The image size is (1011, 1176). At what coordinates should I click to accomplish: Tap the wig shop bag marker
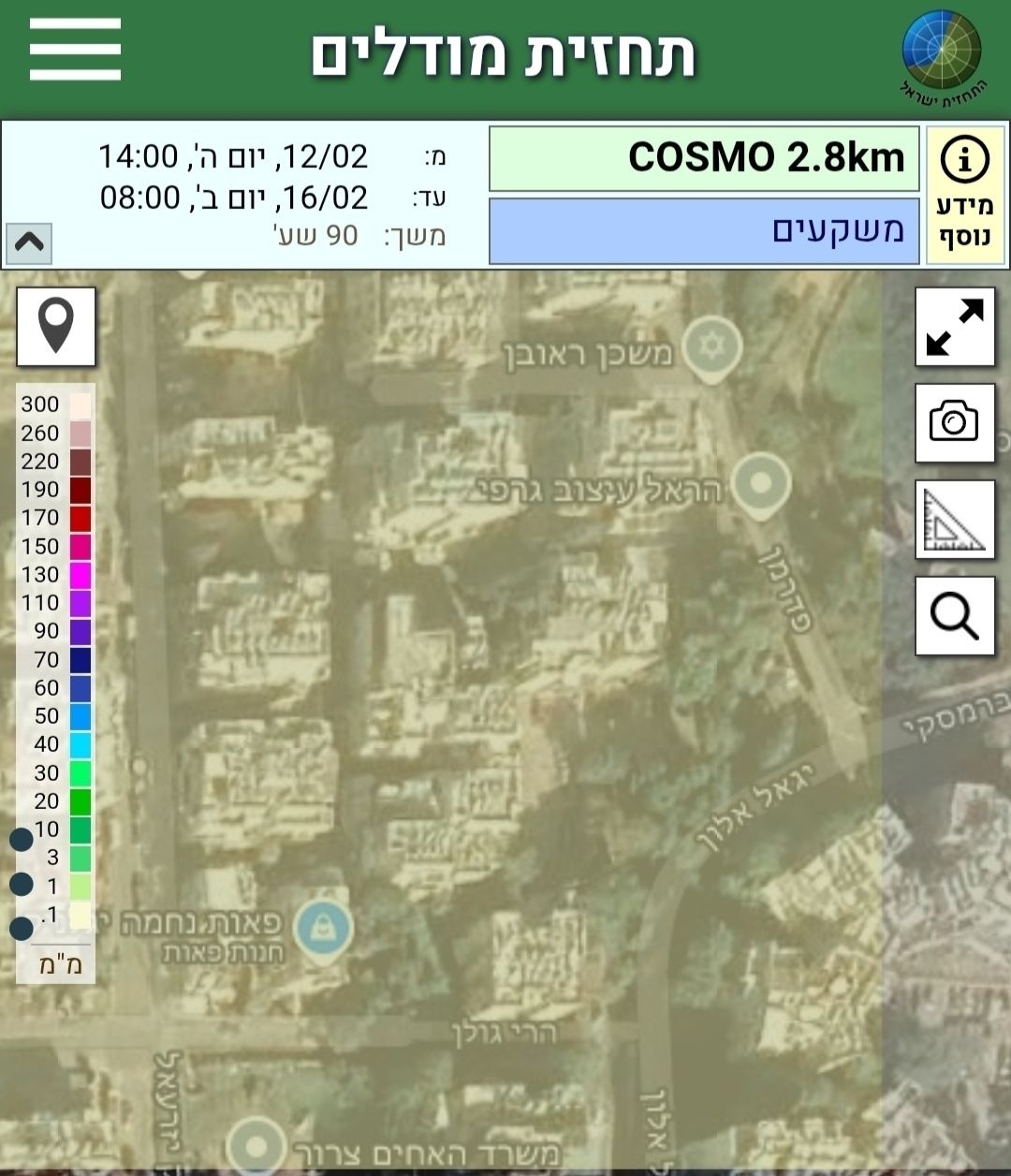point(323,928)
